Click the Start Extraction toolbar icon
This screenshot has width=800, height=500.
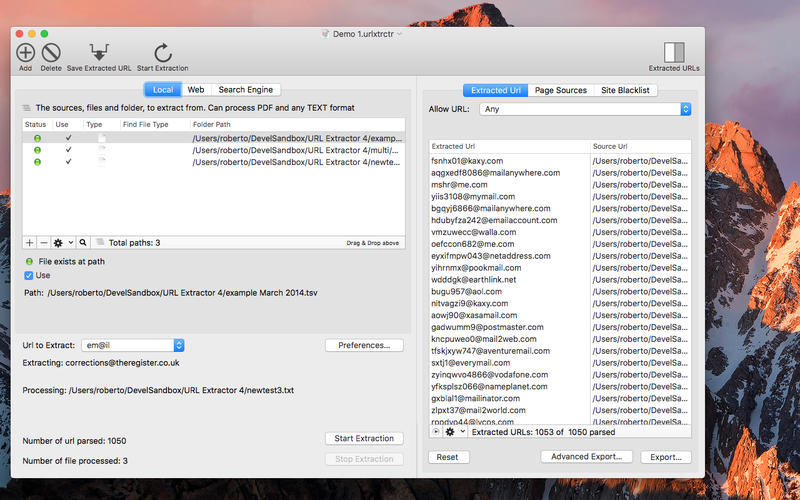[162, 53]
